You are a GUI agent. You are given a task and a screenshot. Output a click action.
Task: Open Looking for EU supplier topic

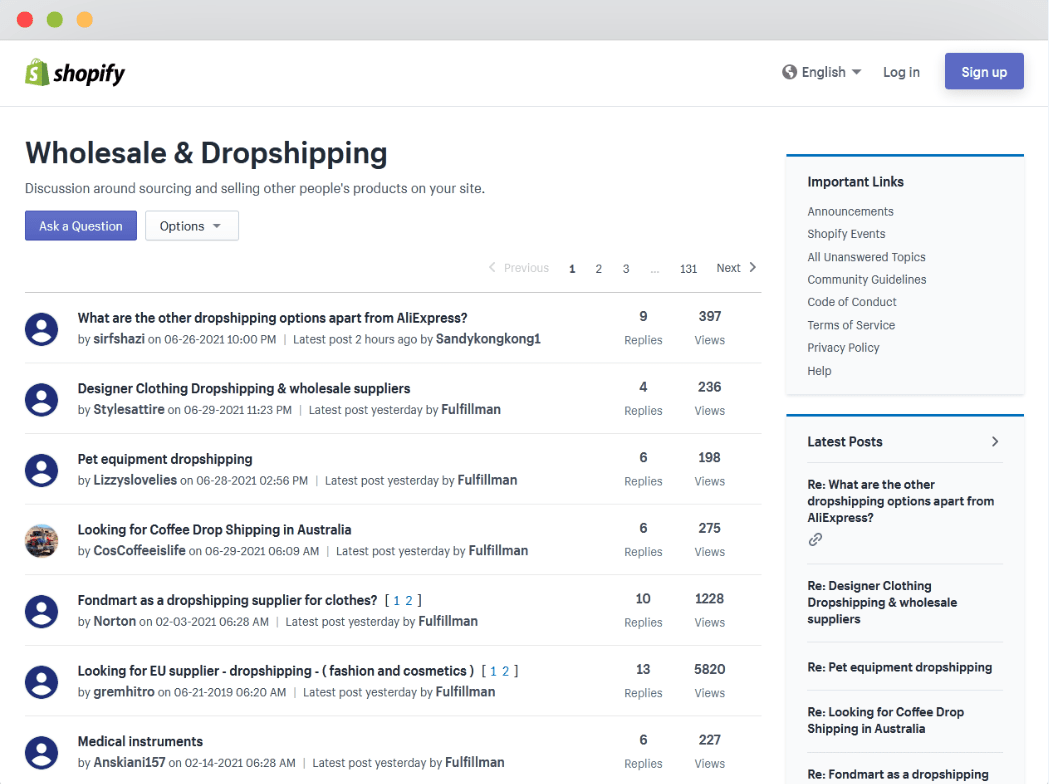click(x=276, y=670)
